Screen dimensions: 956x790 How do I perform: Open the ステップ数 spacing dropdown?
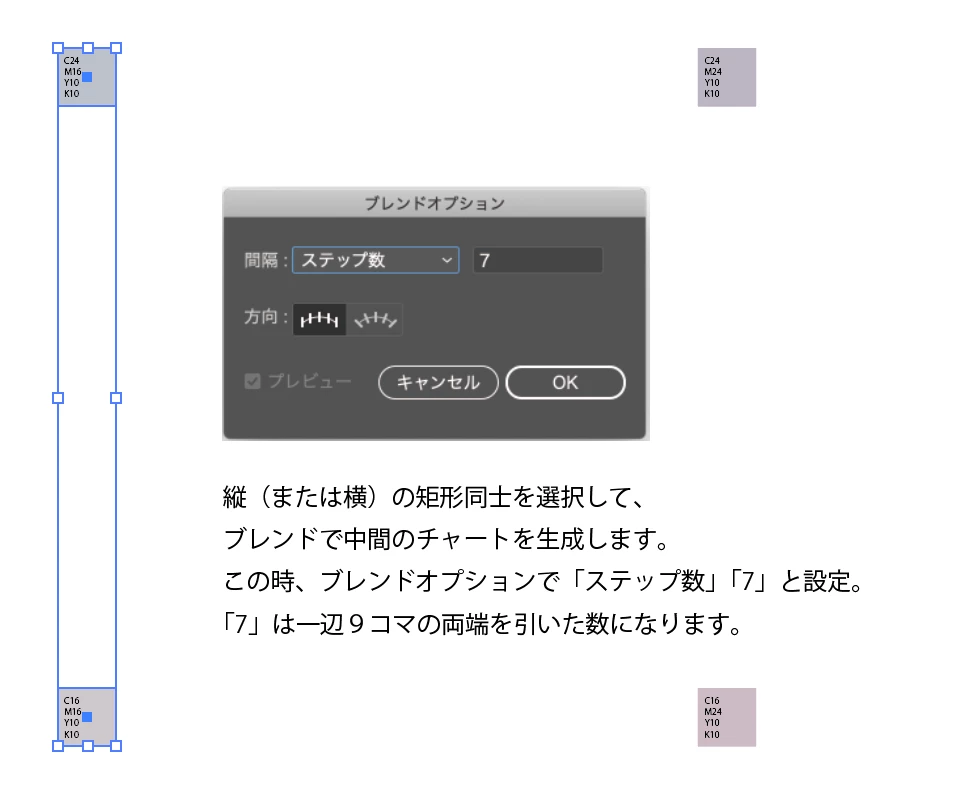(x=376, y=260)
